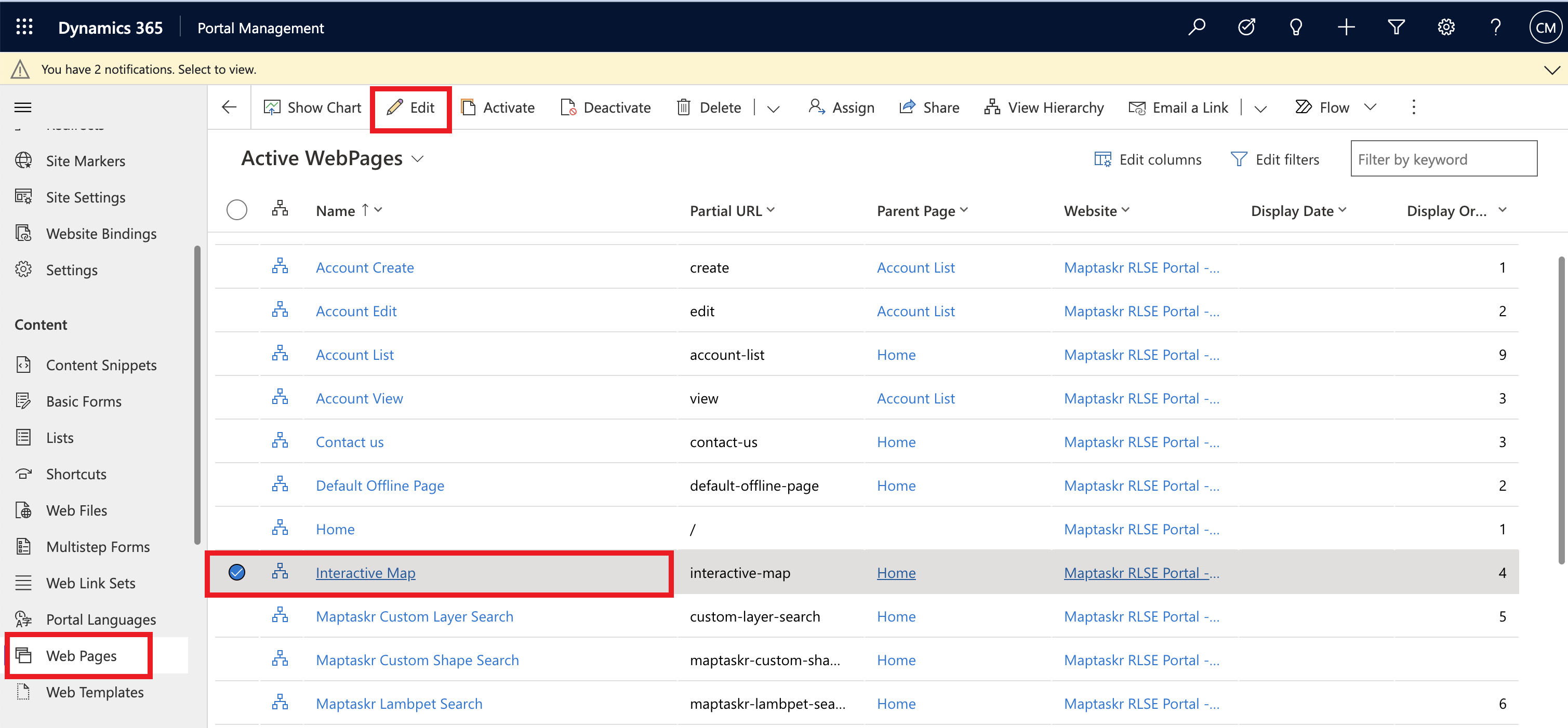Click the Edit filters button
The width and height of the screenshot is (1568, 728).
click(1274, 159)
